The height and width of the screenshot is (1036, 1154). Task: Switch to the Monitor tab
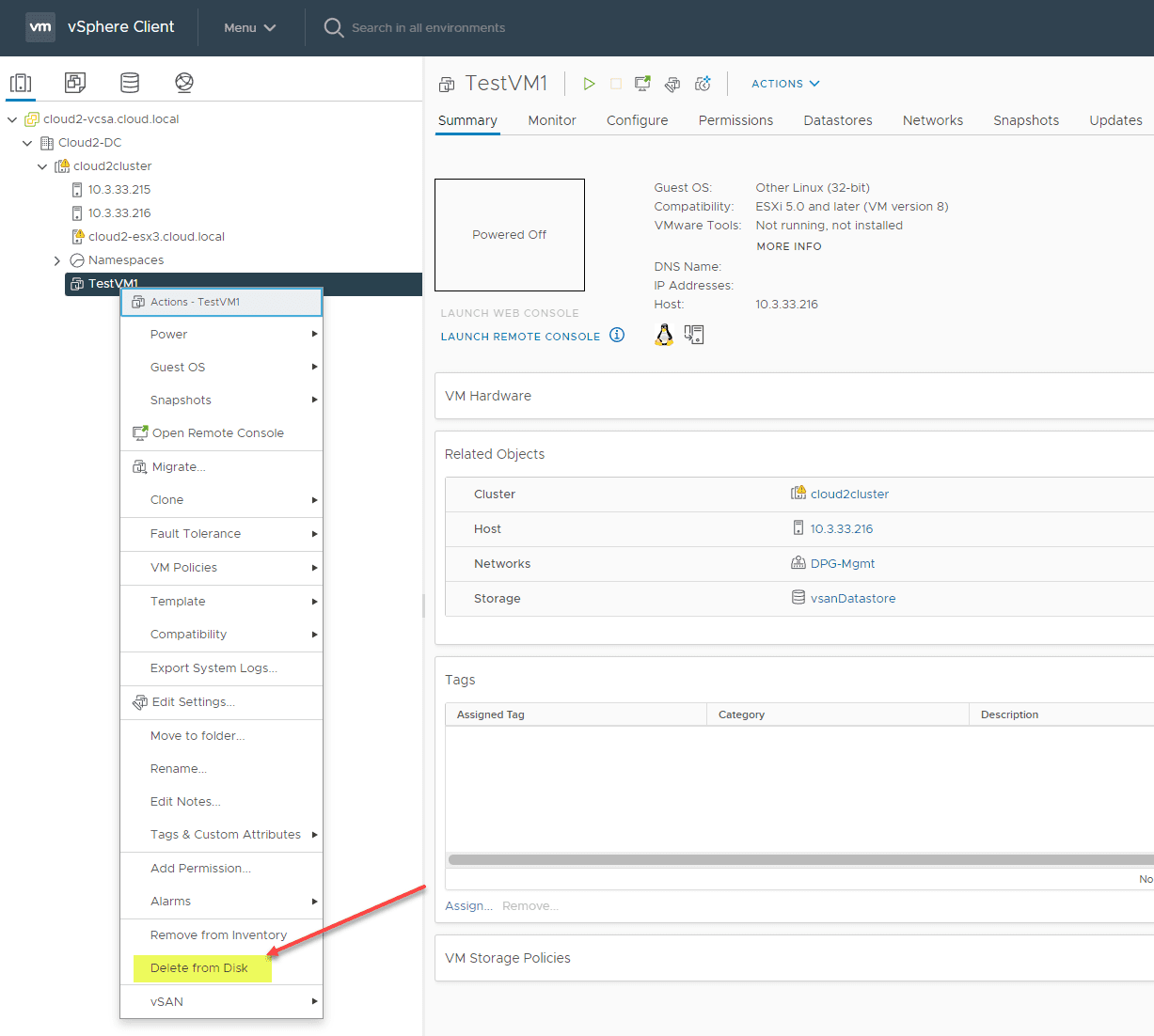click(551, 120)
